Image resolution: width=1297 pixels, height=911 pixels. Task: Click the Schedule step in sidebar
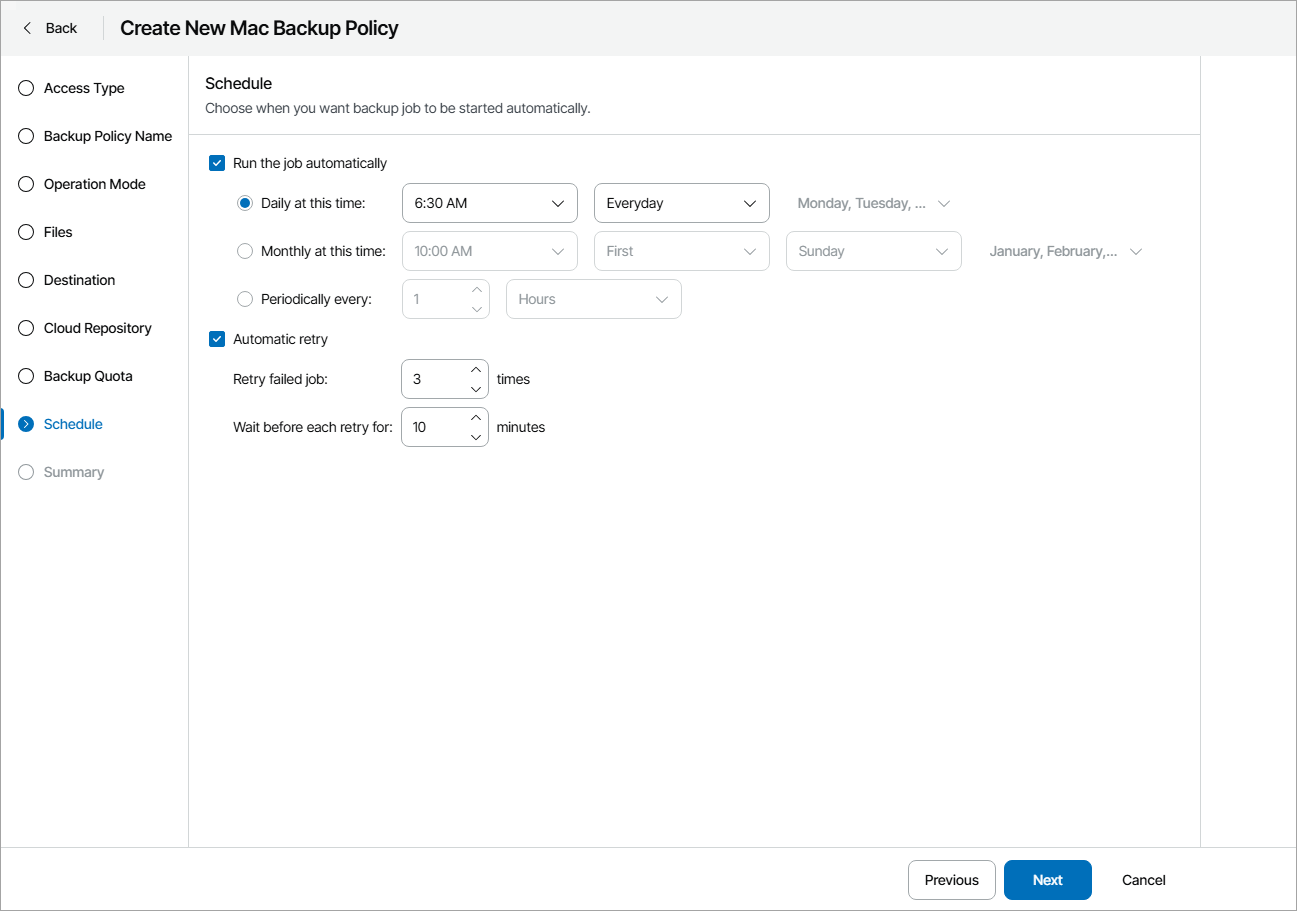point(74,424)
